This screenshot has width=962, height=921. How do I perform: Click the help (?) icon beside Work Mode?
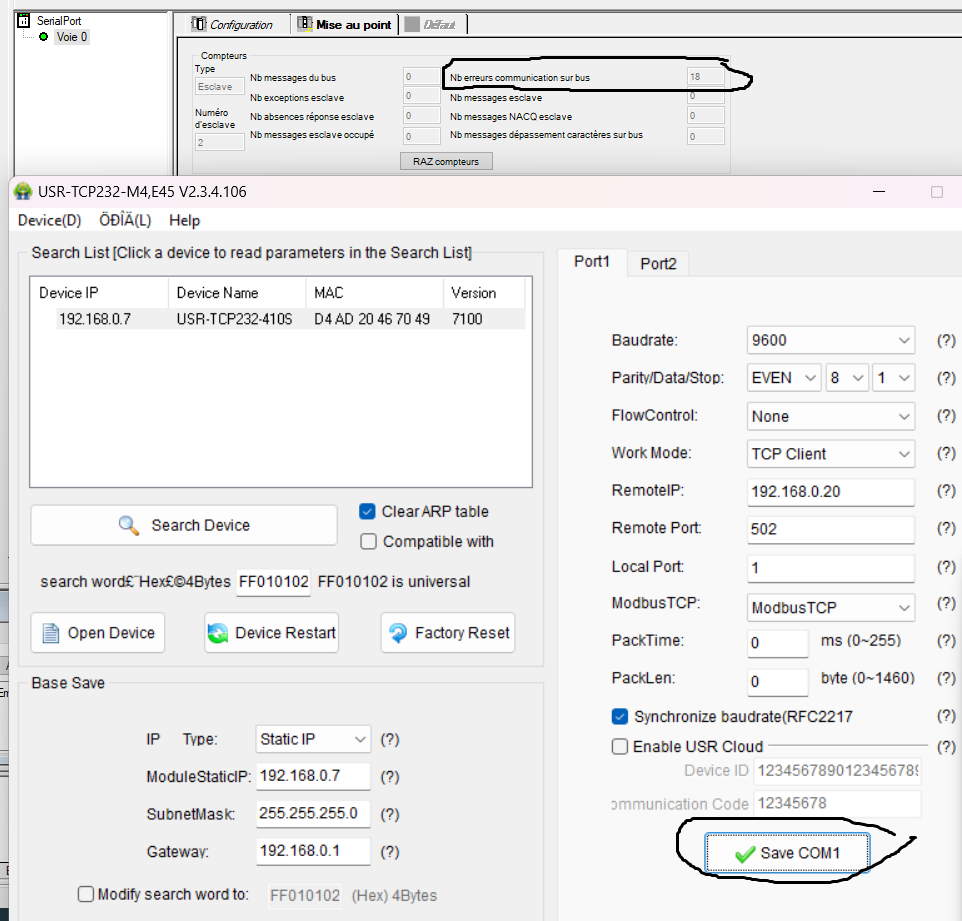coord(945,454)
